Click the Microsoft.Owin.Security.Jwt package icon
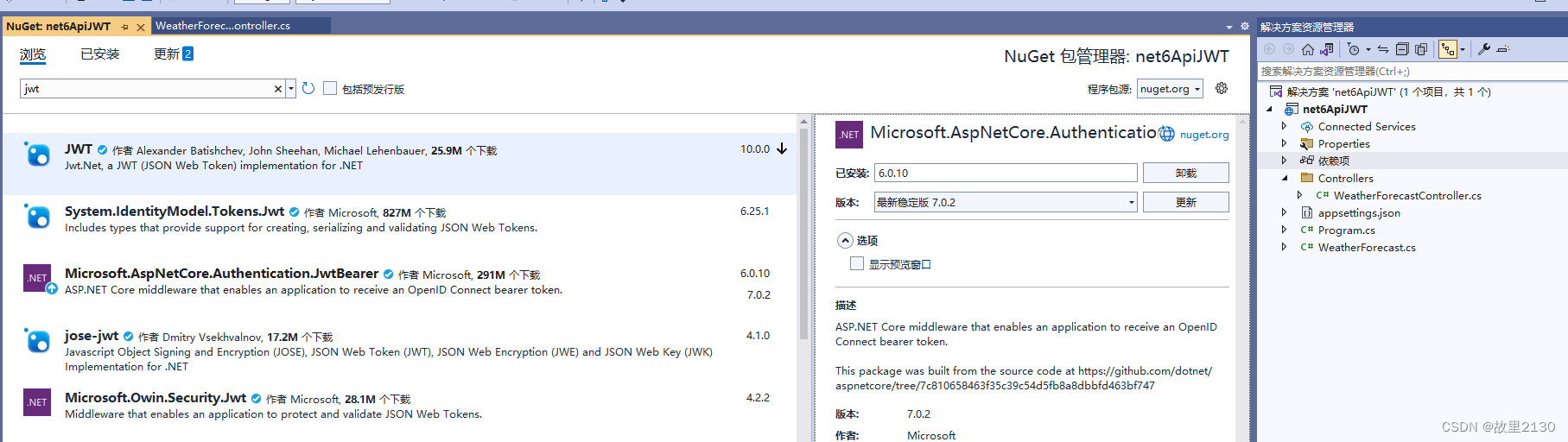Screen dimensions: 1568x442 coord(37,402)
